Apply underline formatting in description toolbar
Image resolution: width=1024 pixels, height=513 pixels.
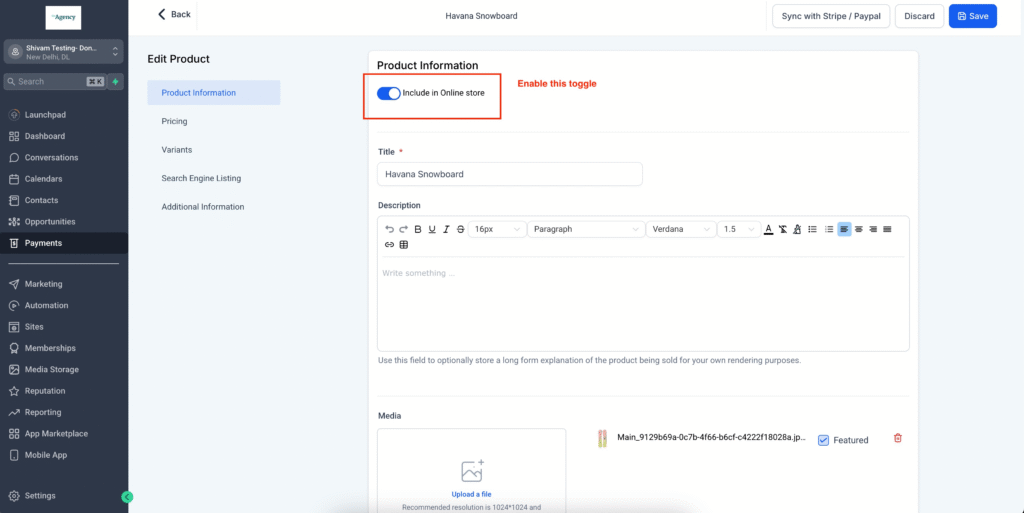pyautogui.click(x=432, y=229)
